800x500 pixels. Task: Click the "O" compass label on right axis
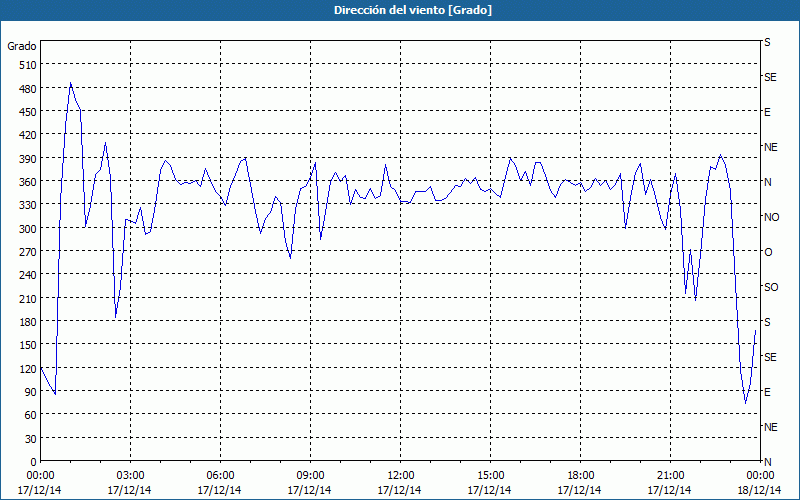point(768,252)
